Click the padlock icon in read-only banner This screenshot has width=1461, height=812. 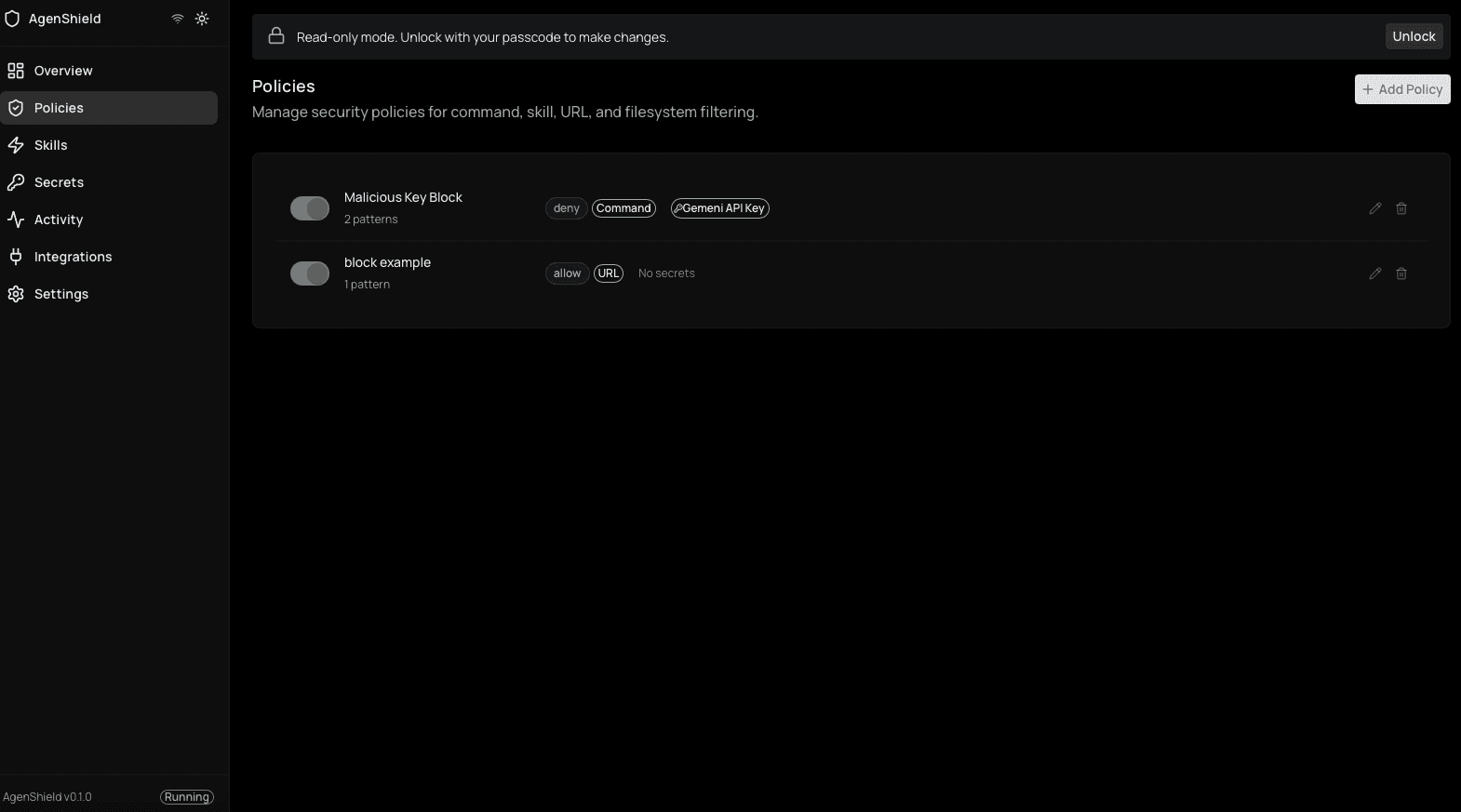276,36
